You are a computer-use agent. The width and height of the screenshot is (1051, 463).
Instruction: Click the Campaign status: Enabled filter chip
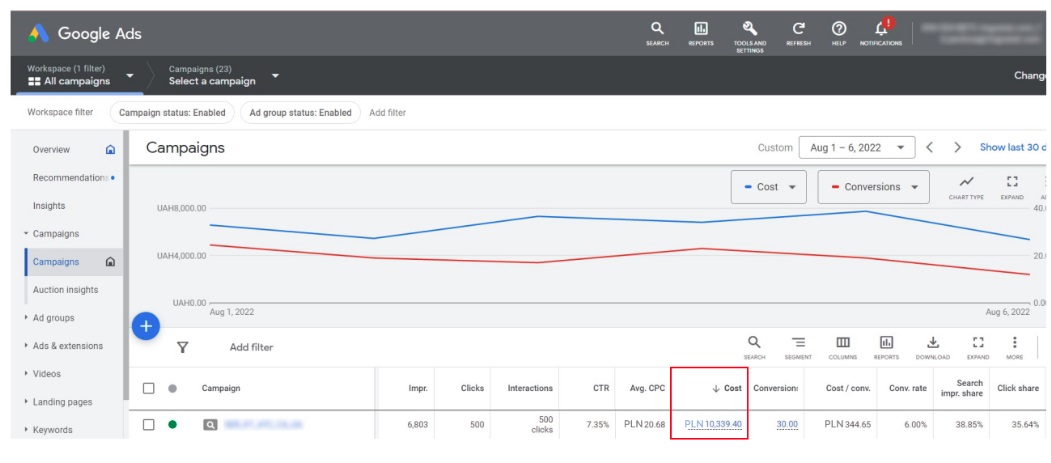click(x=172, y=113)
